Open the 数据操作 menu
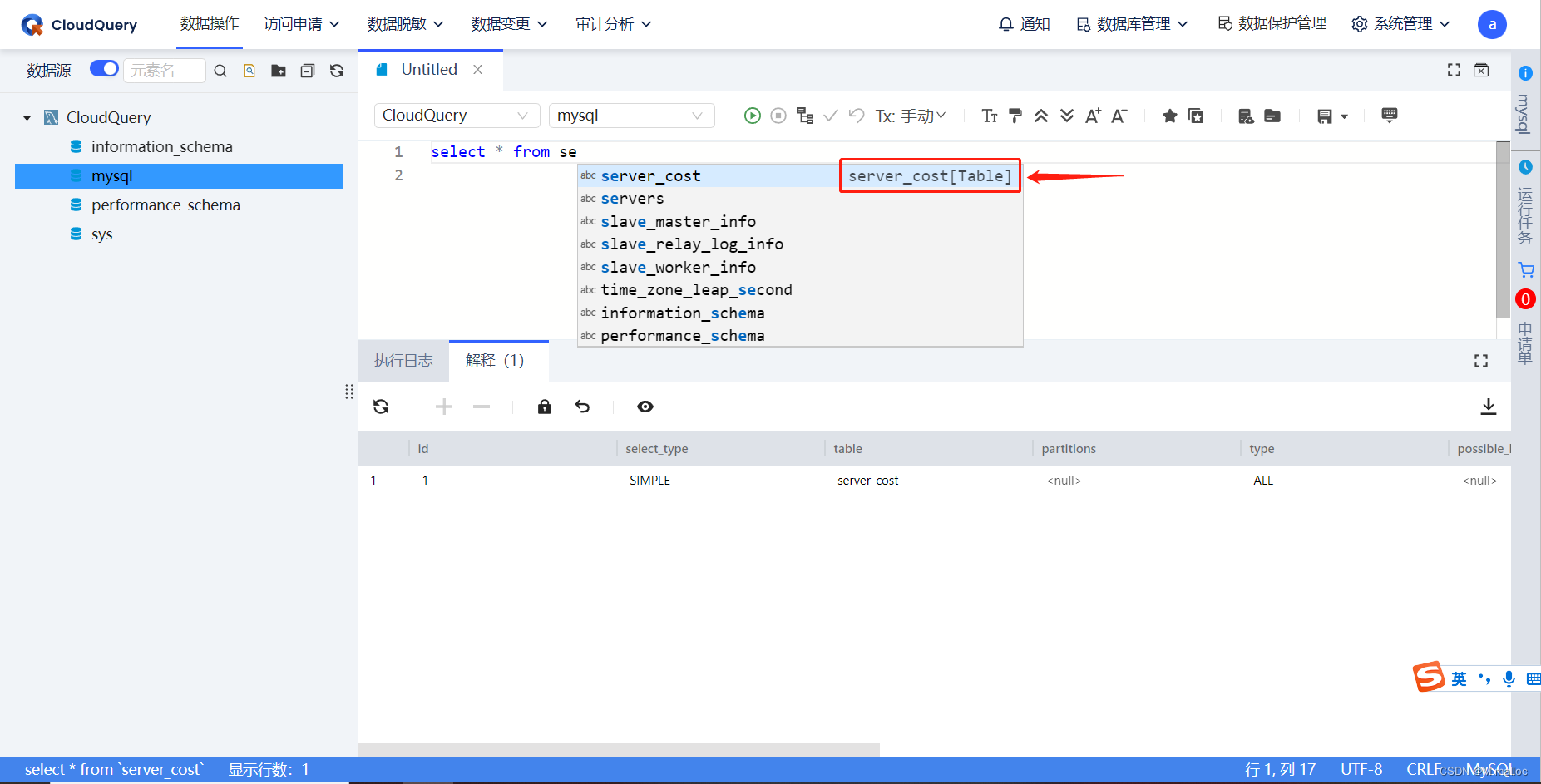1541x784 pixels. coord(210,23)
